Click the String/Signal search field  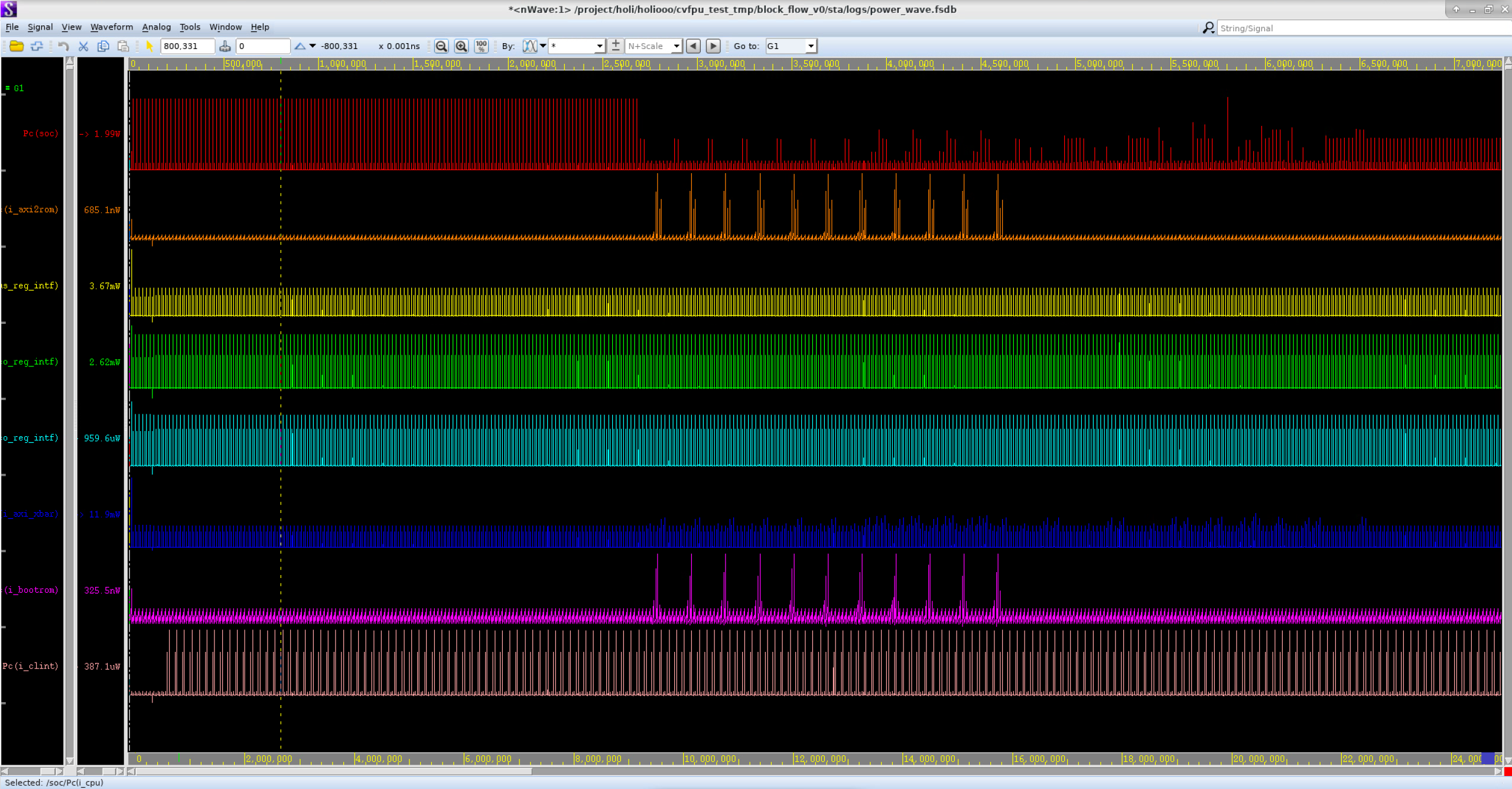pos(1359,28)
